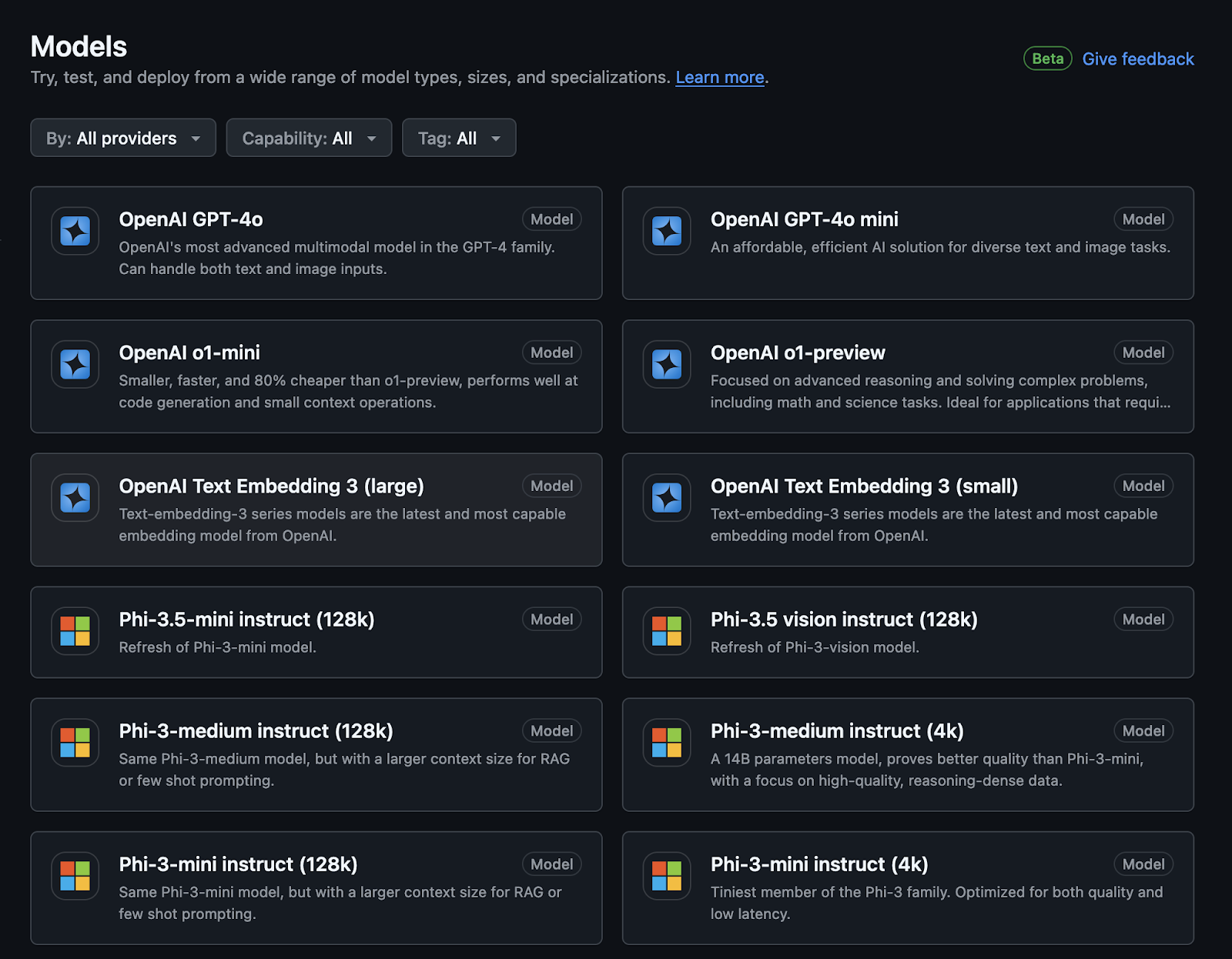The width and height of the screenshot is (1232, 959).
Task: Click the Give feedback link
Action: click(x=1138, y=59)
